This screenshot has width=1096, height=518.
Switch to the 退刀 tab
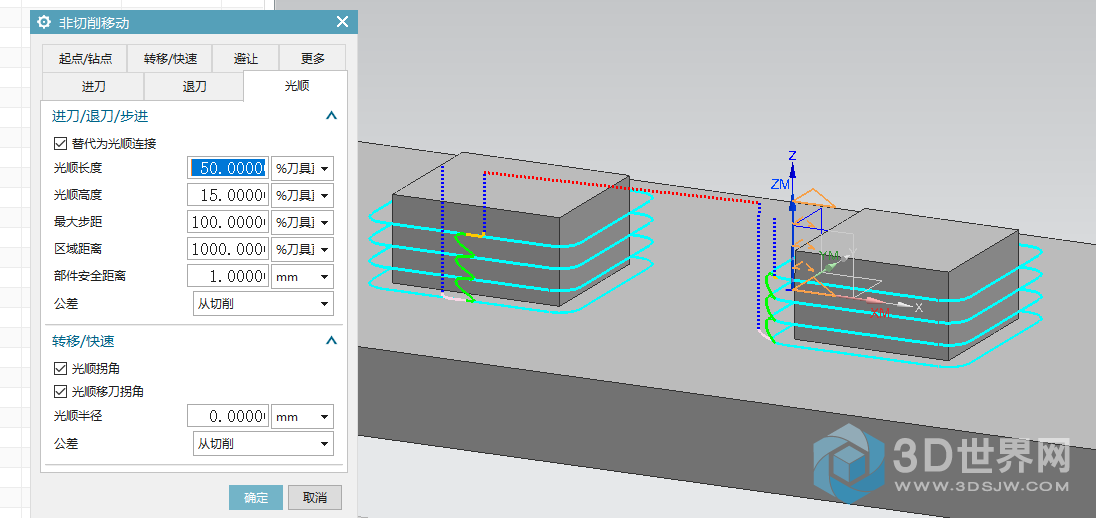(x=194, y=86)
